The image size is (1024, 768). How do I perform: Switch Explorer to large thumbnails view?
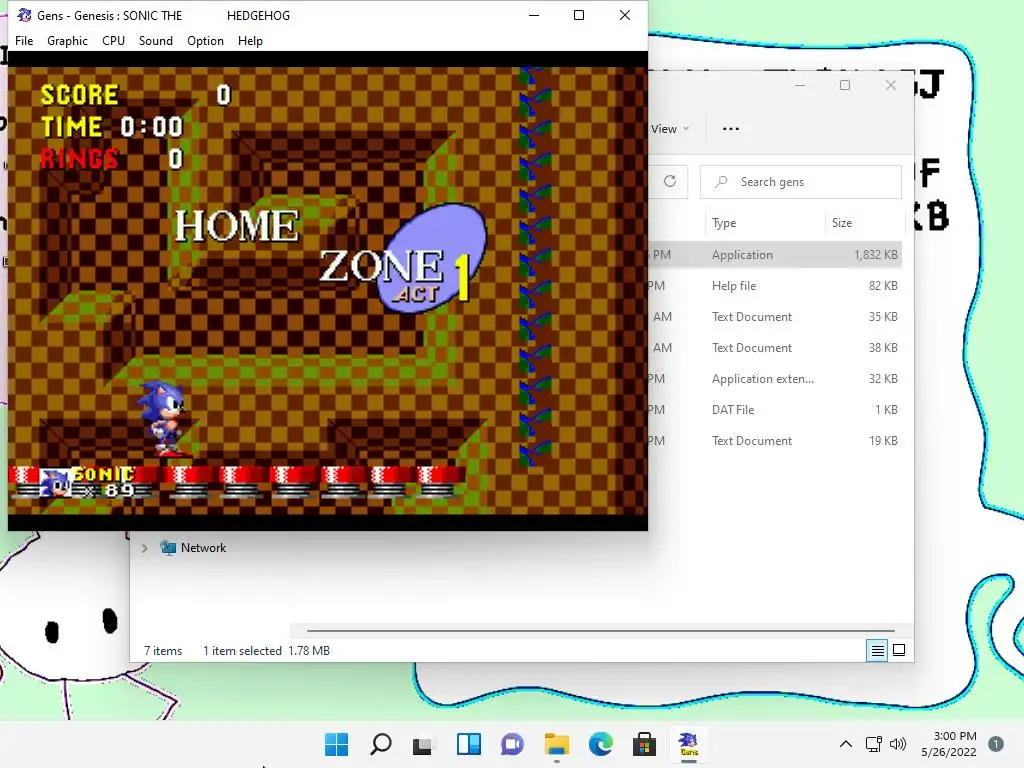(899, 650)
